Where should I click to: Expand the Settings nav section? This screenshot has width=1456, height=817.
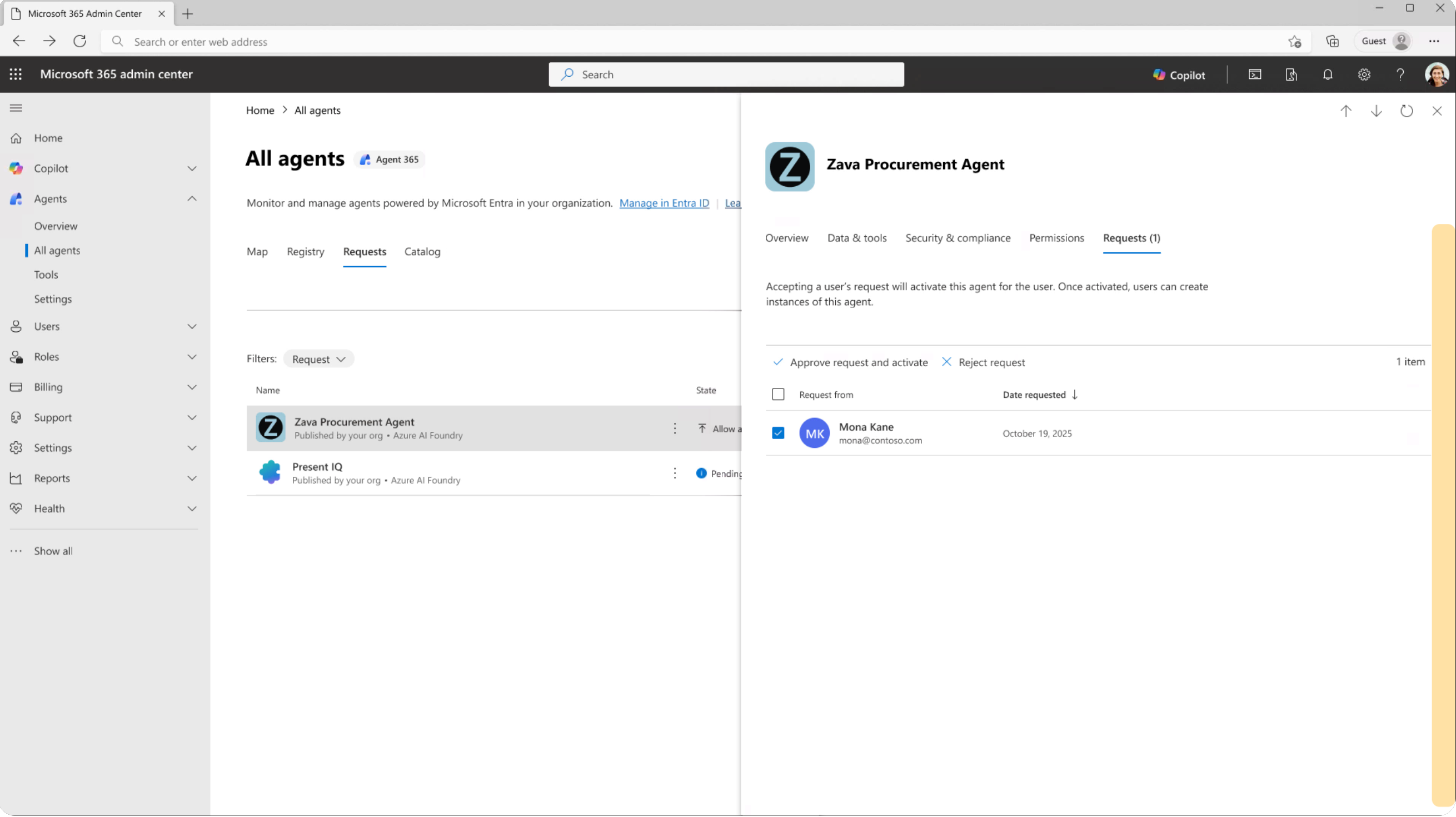(x=192, y=449)
